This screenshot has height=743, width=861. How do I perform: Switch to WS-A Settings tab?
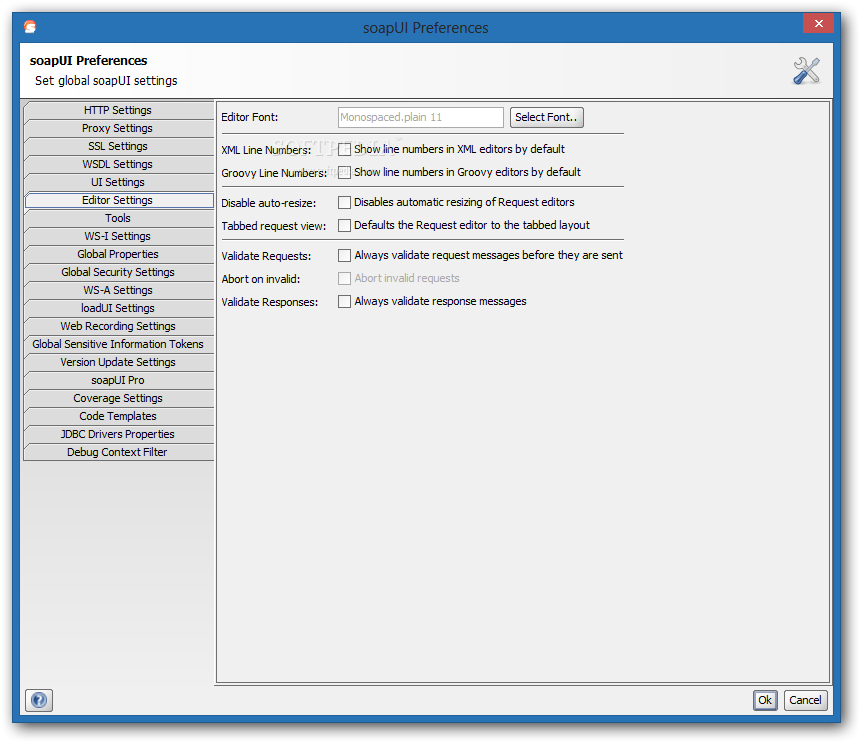click(x=118, y=291)
